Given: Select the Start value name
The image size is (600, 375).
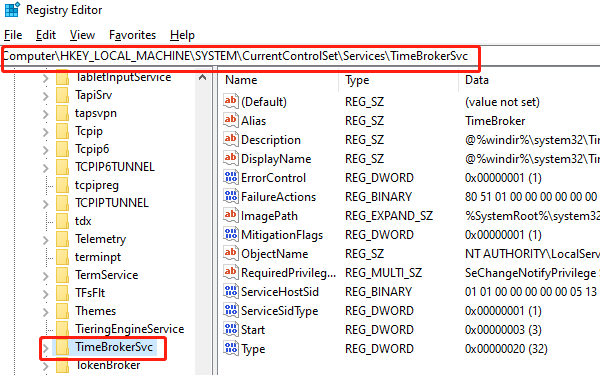Looking at the screenshot, I should [253, 330].
